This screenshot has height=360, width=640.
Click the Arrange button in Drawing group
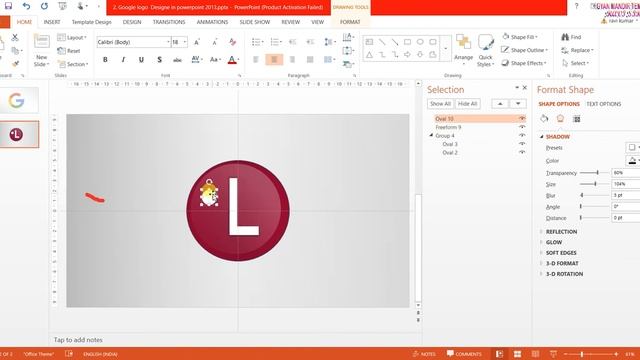pos(463,48)
